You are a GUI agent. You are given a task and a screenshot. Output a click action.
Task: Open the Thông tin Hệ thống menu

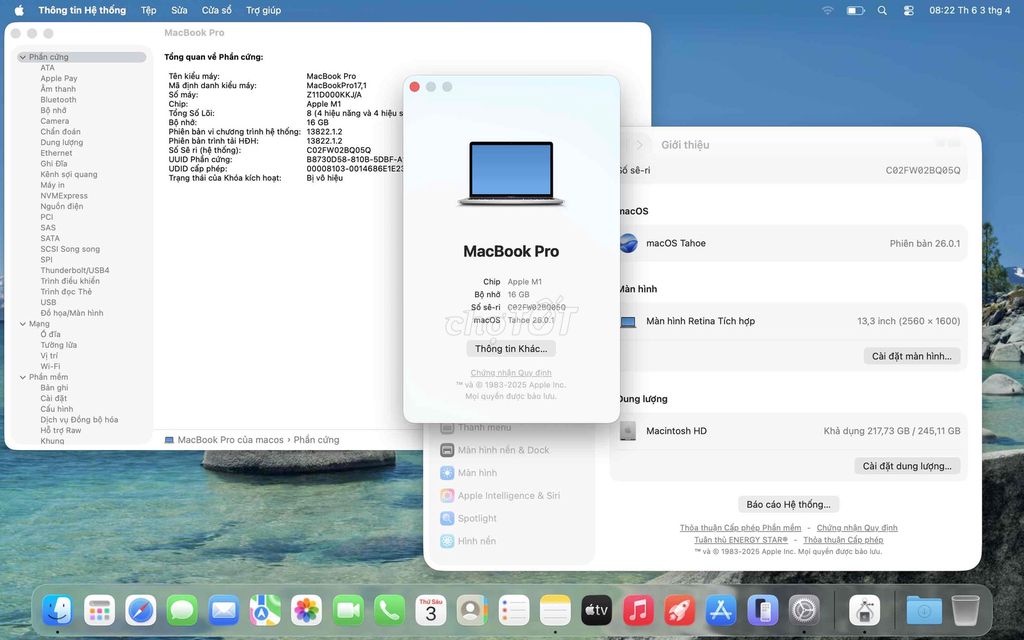[x=82, y=10]
